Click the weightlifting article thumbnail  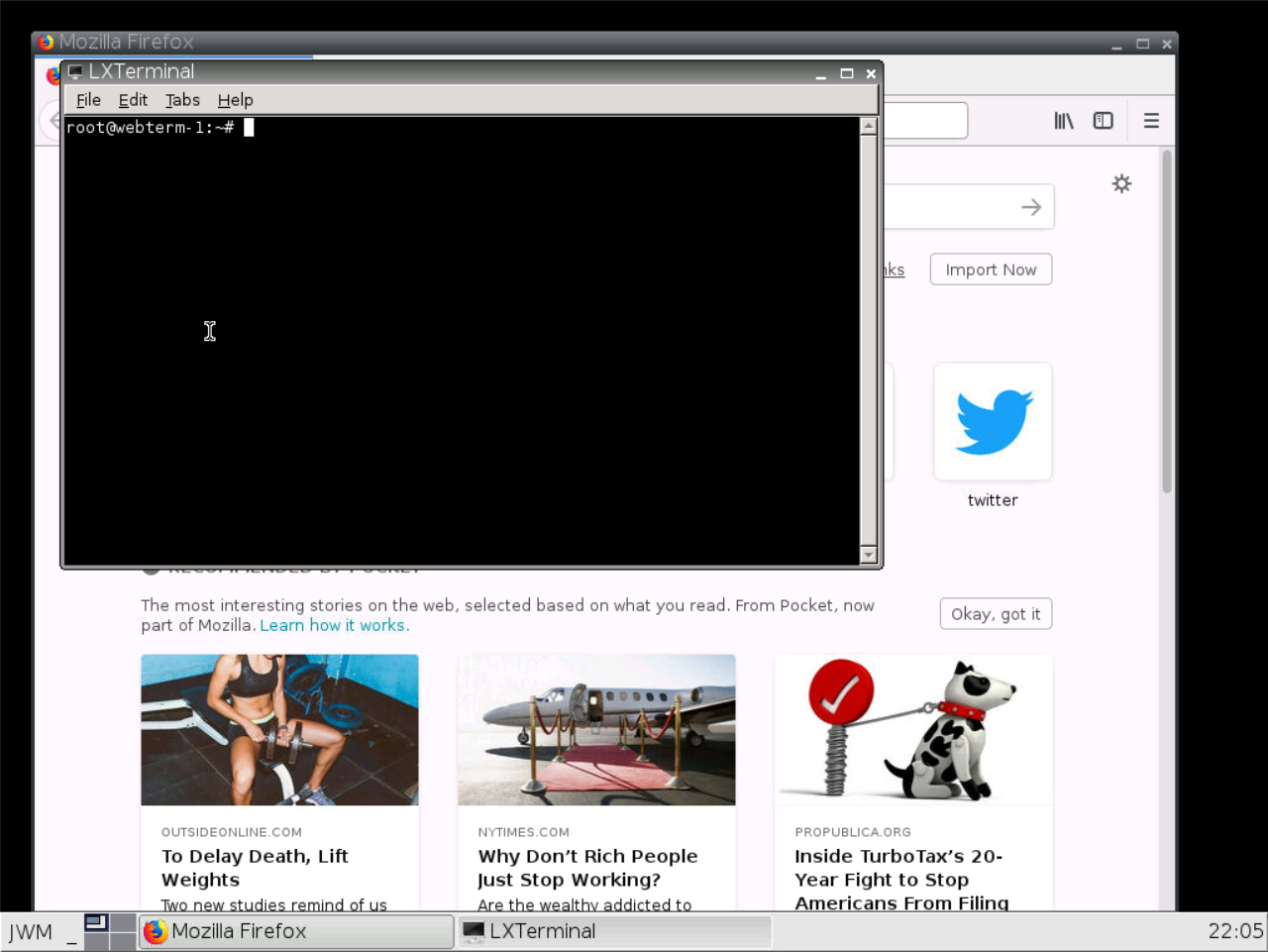pos(279,730)
